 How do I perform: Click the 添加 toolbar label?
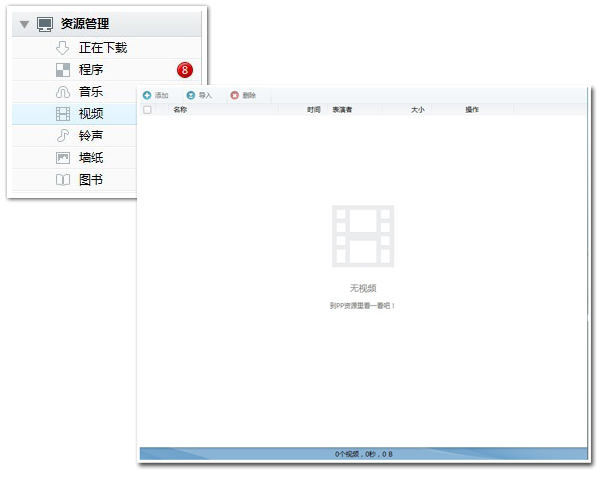(x=161, y=95)
